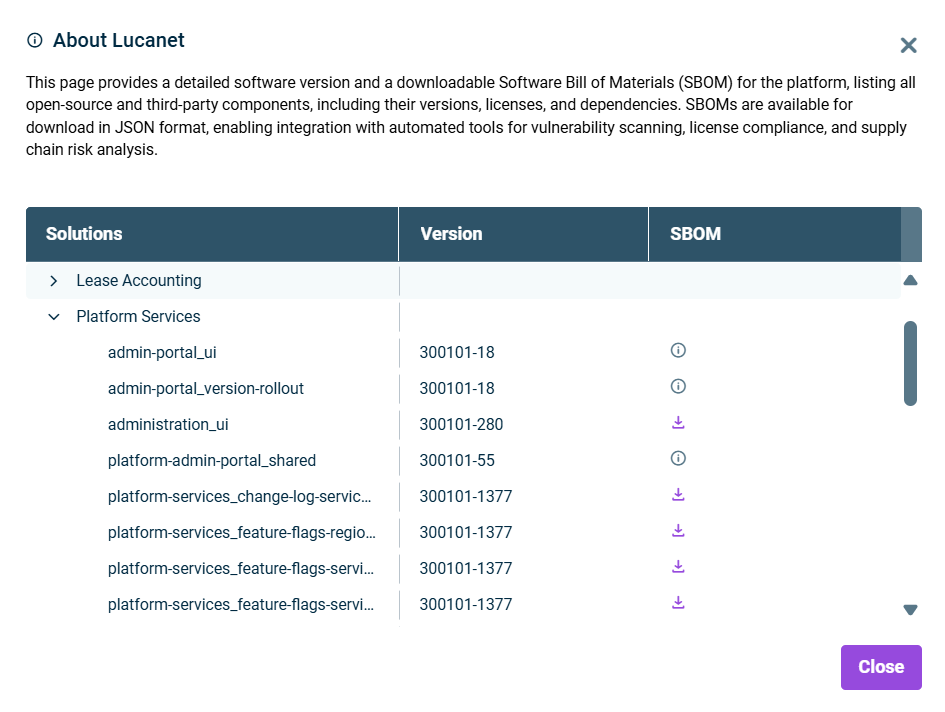Image resolution: width=945 pixels, height=712 pixels.
Task: Click the Version column header
Action: pyautogui.click(x=451, y=234)
